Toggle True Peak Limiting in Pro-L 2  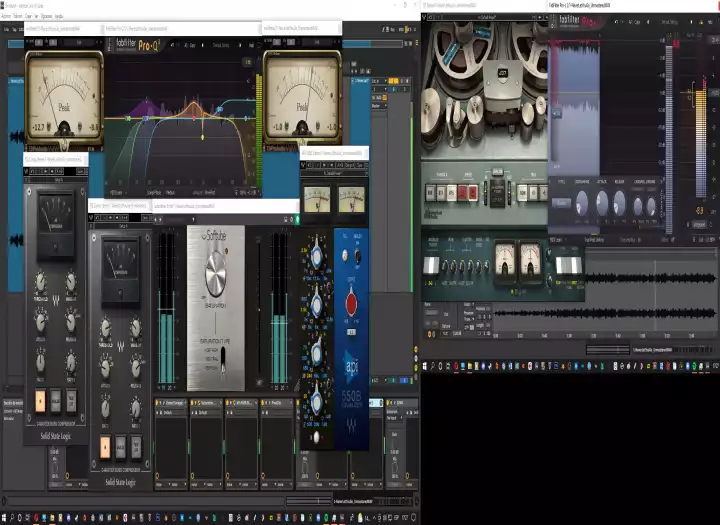tap(593, 240)
